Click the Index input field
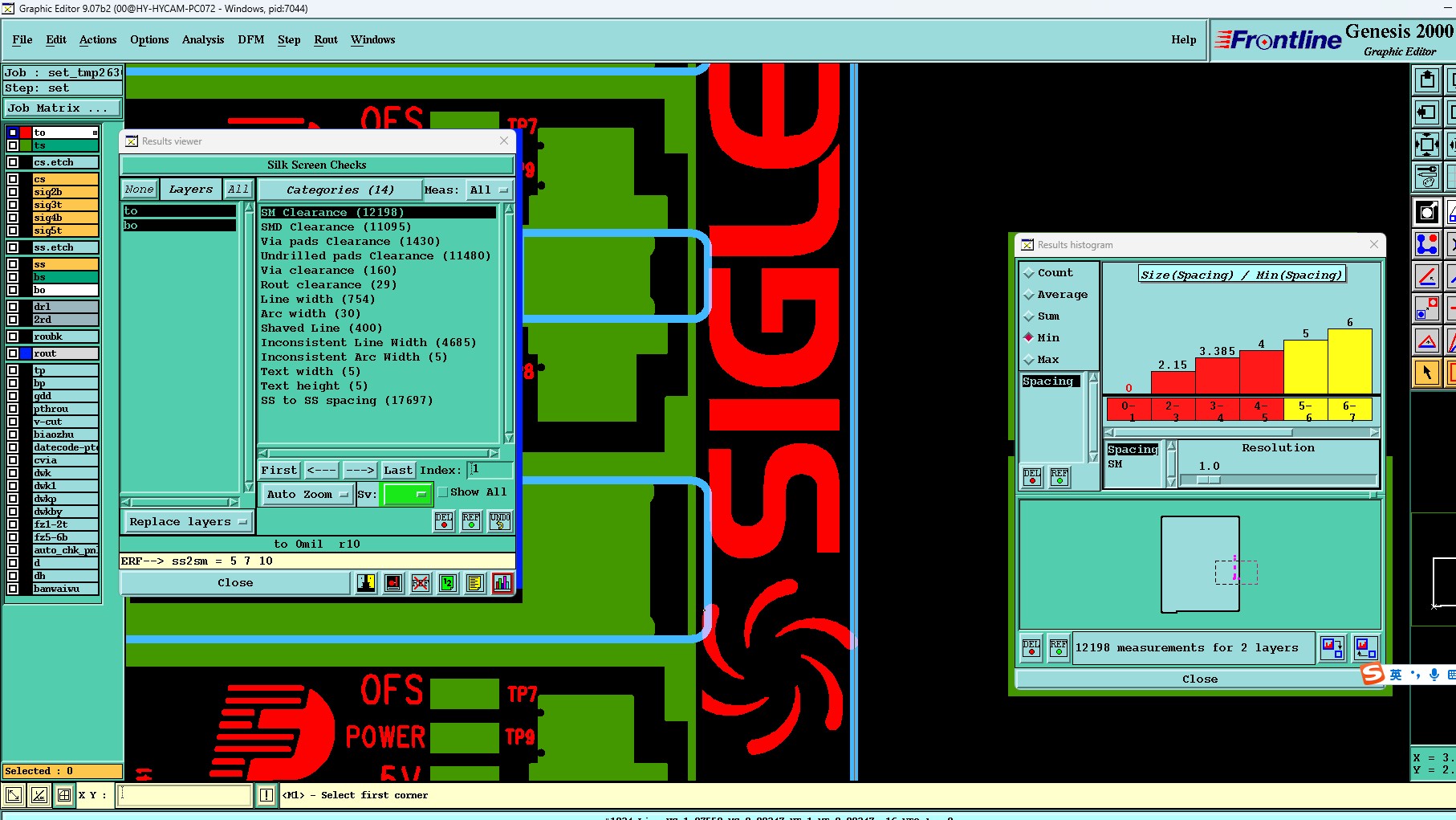 click(x=490, y=470)
